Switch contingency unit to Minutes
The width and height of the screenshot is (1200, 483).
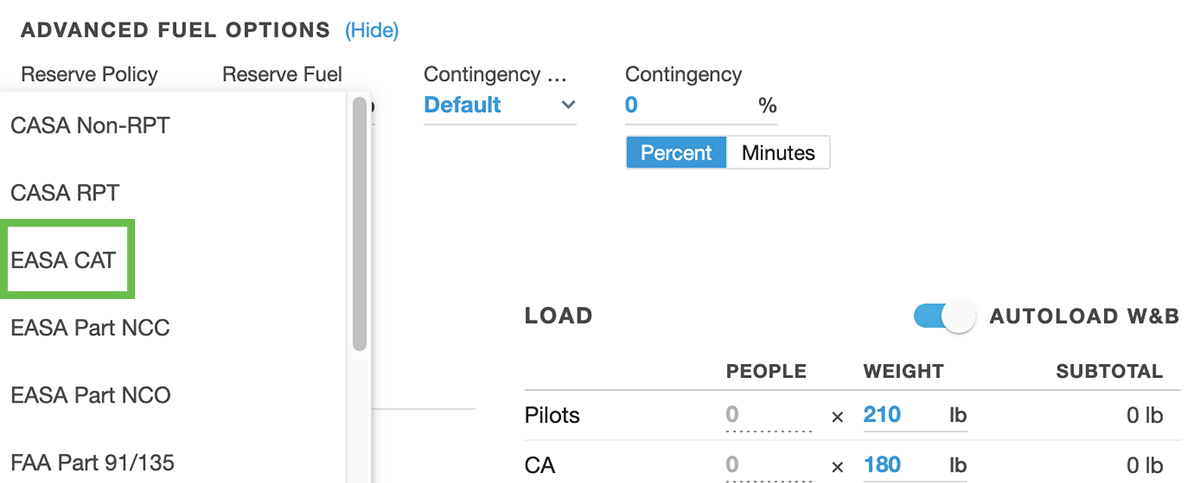(778, 153)
